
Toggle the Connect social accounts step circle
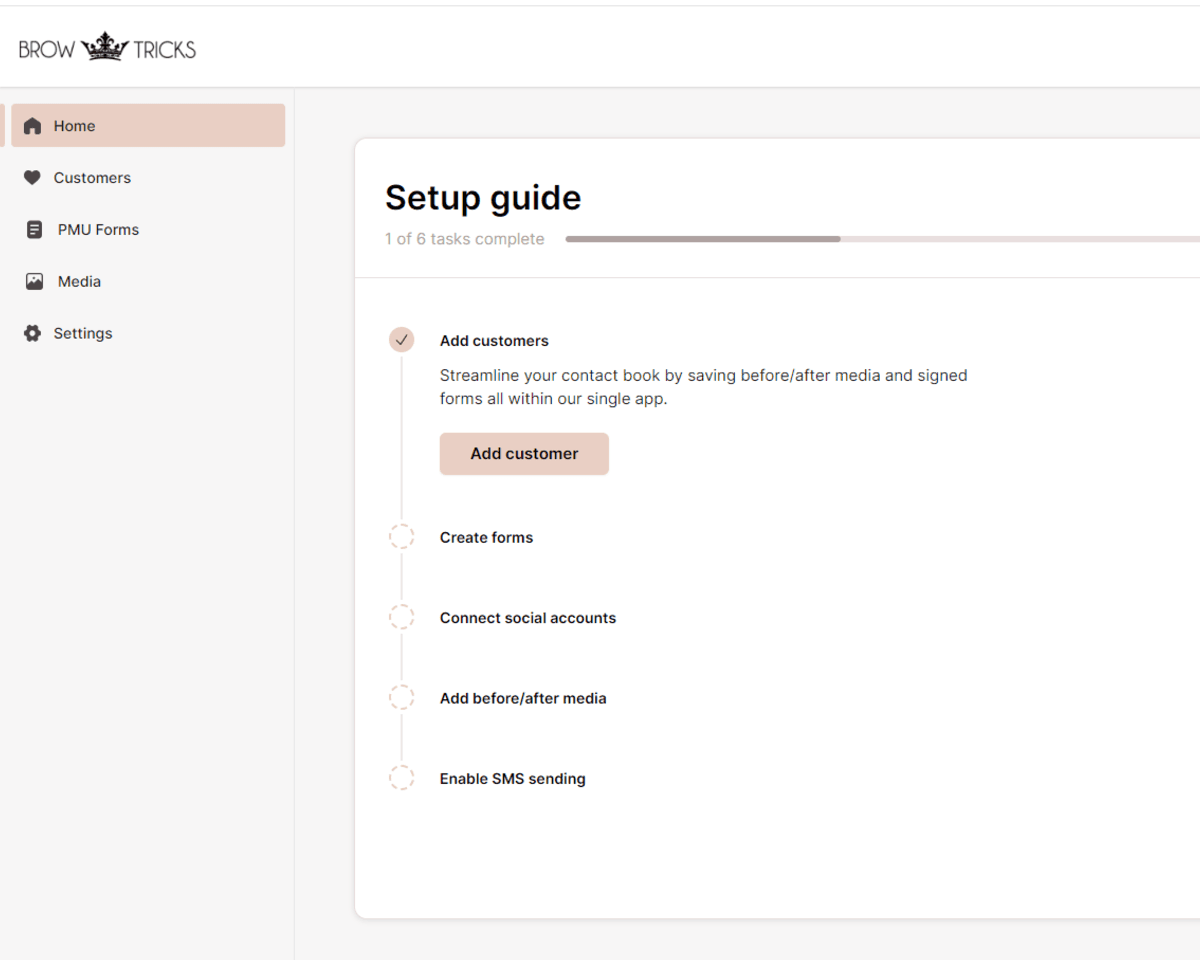point(401,618)
